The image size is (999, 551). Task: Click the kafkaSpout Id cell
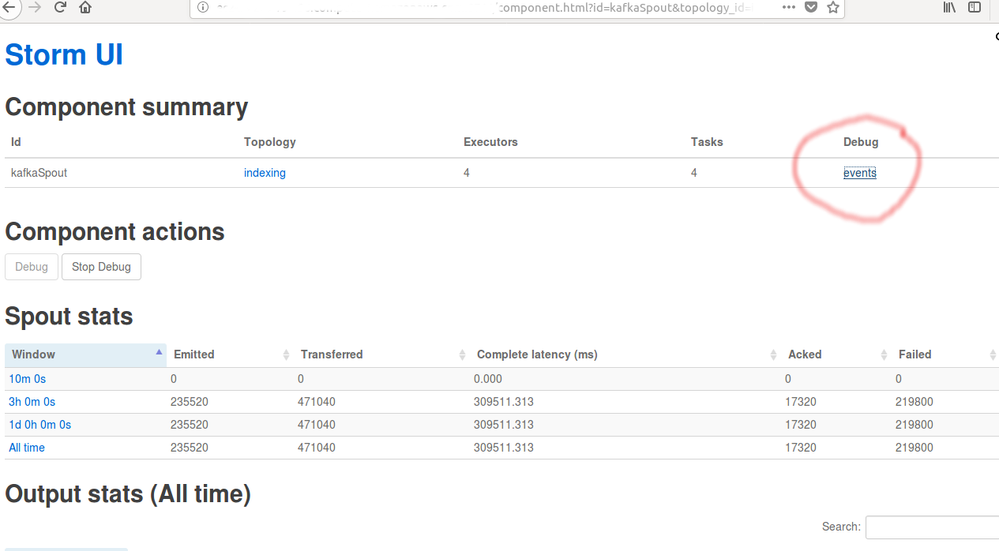(x=39, y=173)
